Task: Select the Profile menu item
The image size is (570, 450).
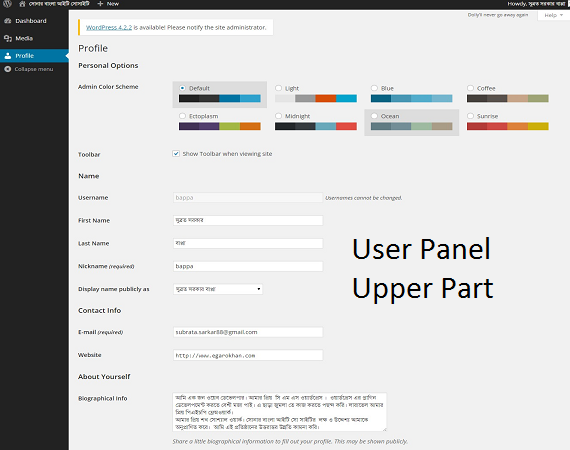Action: tap(34, 56)
